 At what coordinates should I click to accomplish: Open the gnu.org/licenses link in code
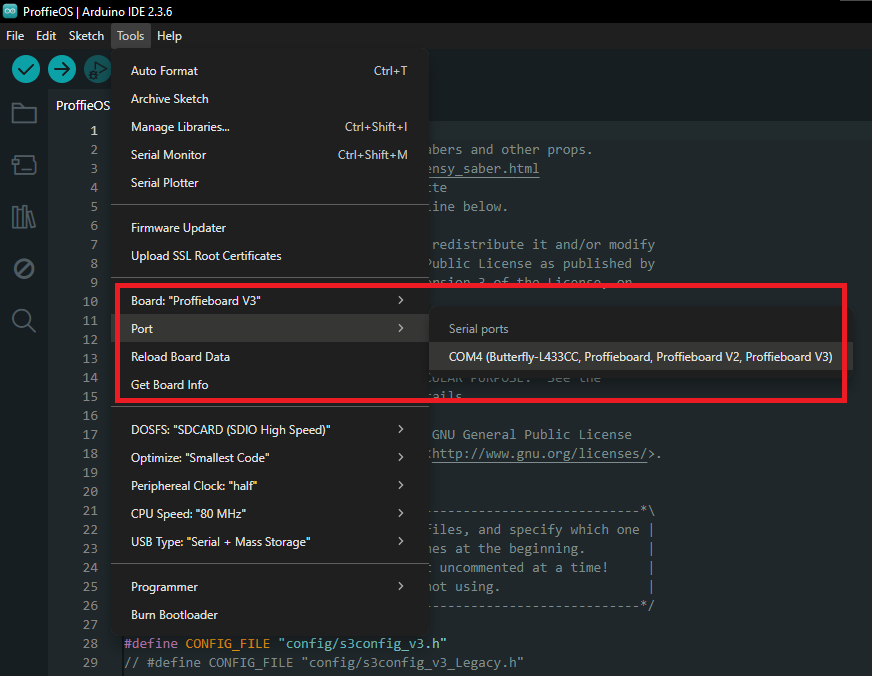[x=540, y=454]
